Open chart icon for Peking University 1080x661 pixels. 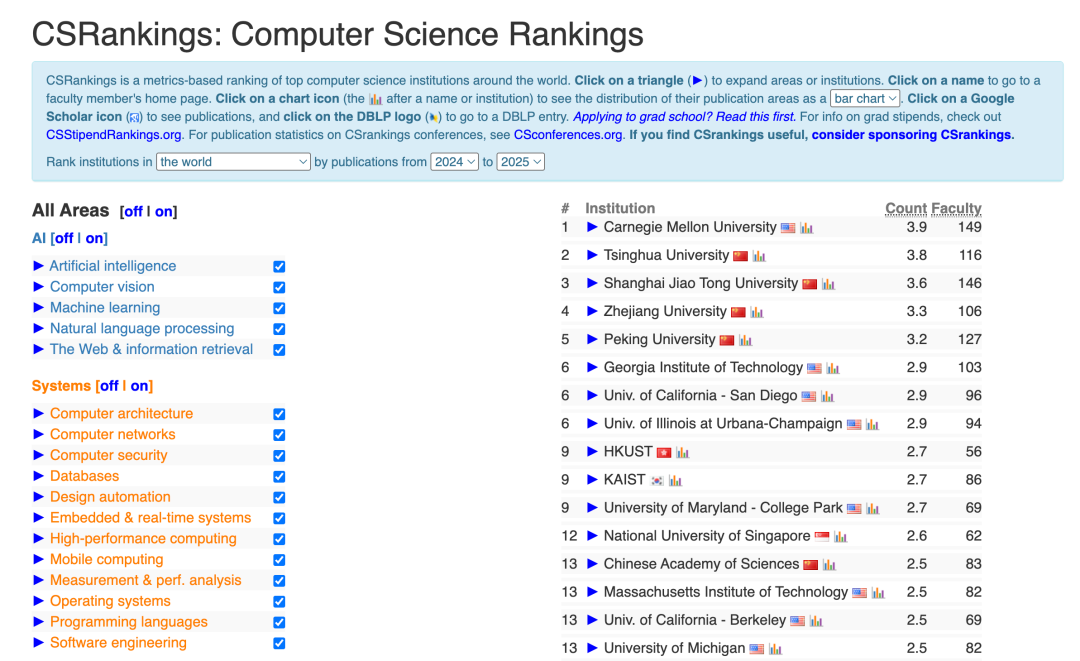click(745, 340)
